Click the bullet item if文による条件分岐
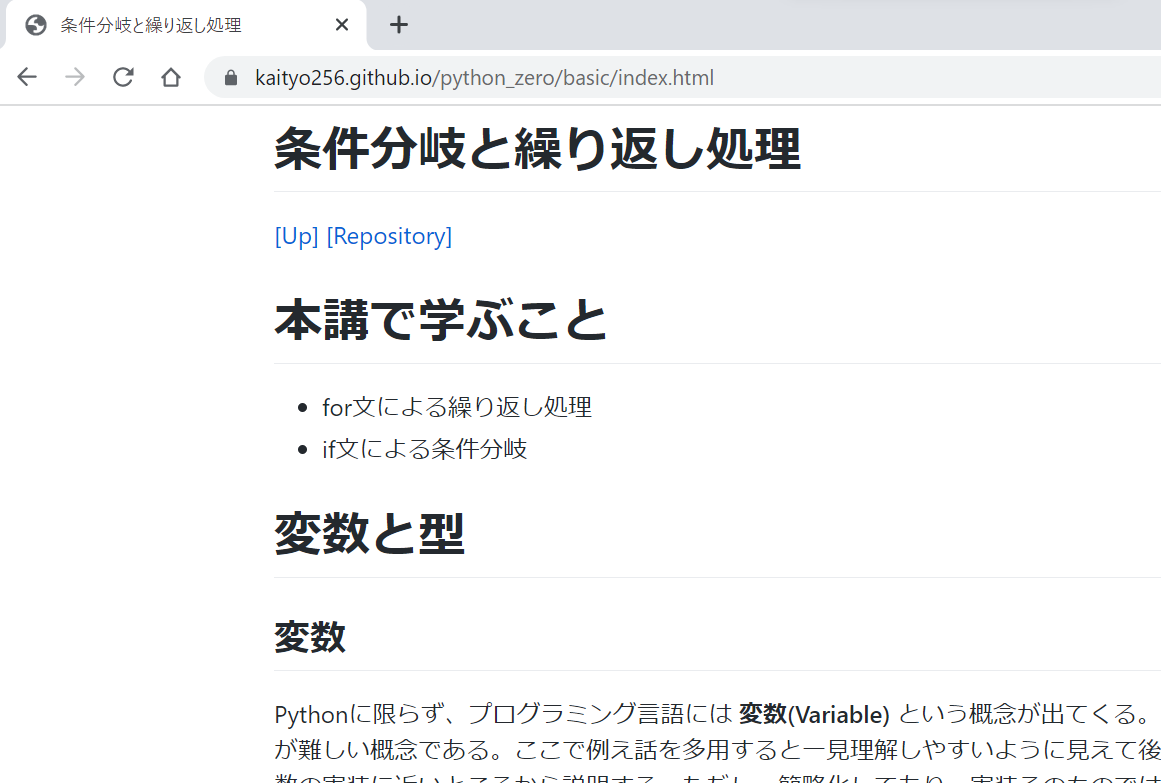The height and width of the screenshot is (783, 1161). (424, 449)
